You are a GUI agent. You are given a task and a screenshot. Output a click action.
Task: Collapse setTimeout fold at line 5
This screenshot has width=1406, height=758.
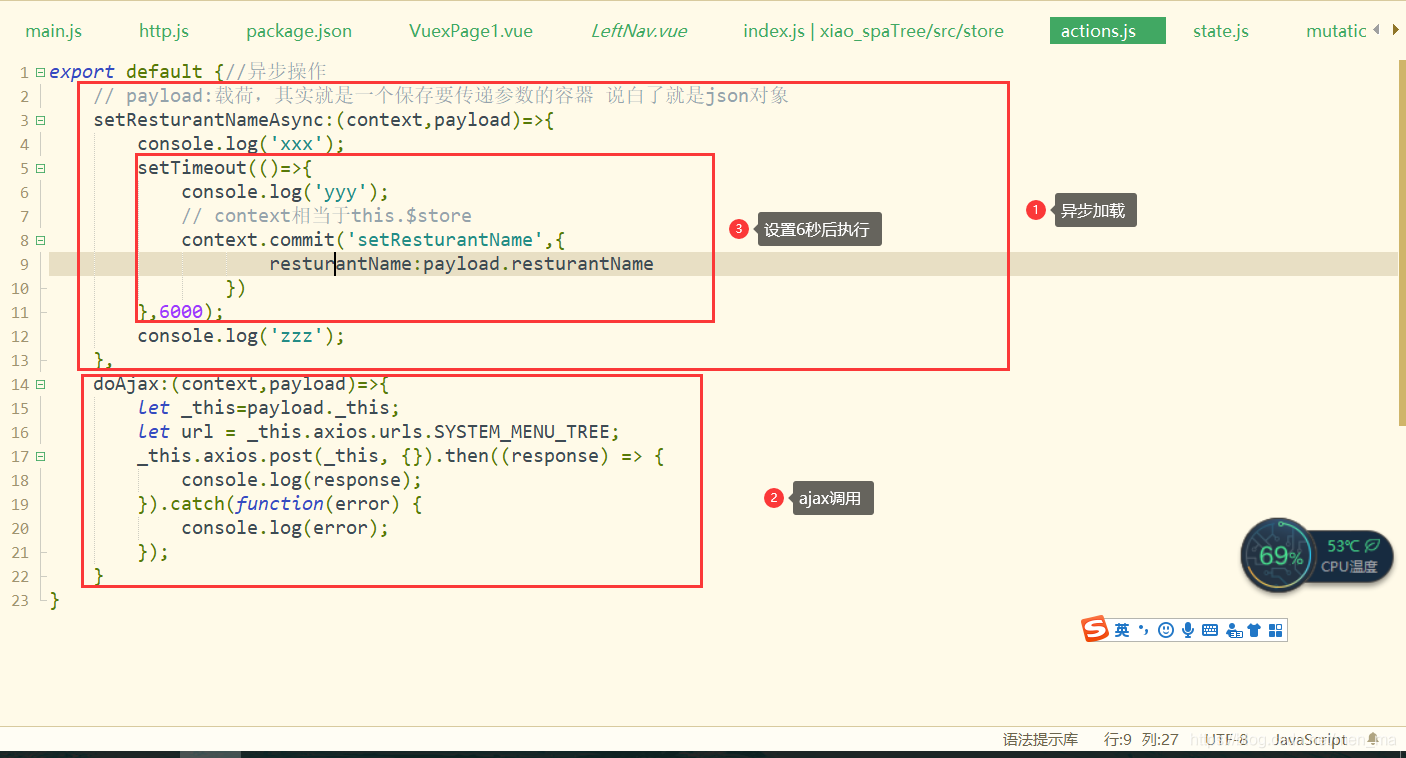tap(40, 168)
